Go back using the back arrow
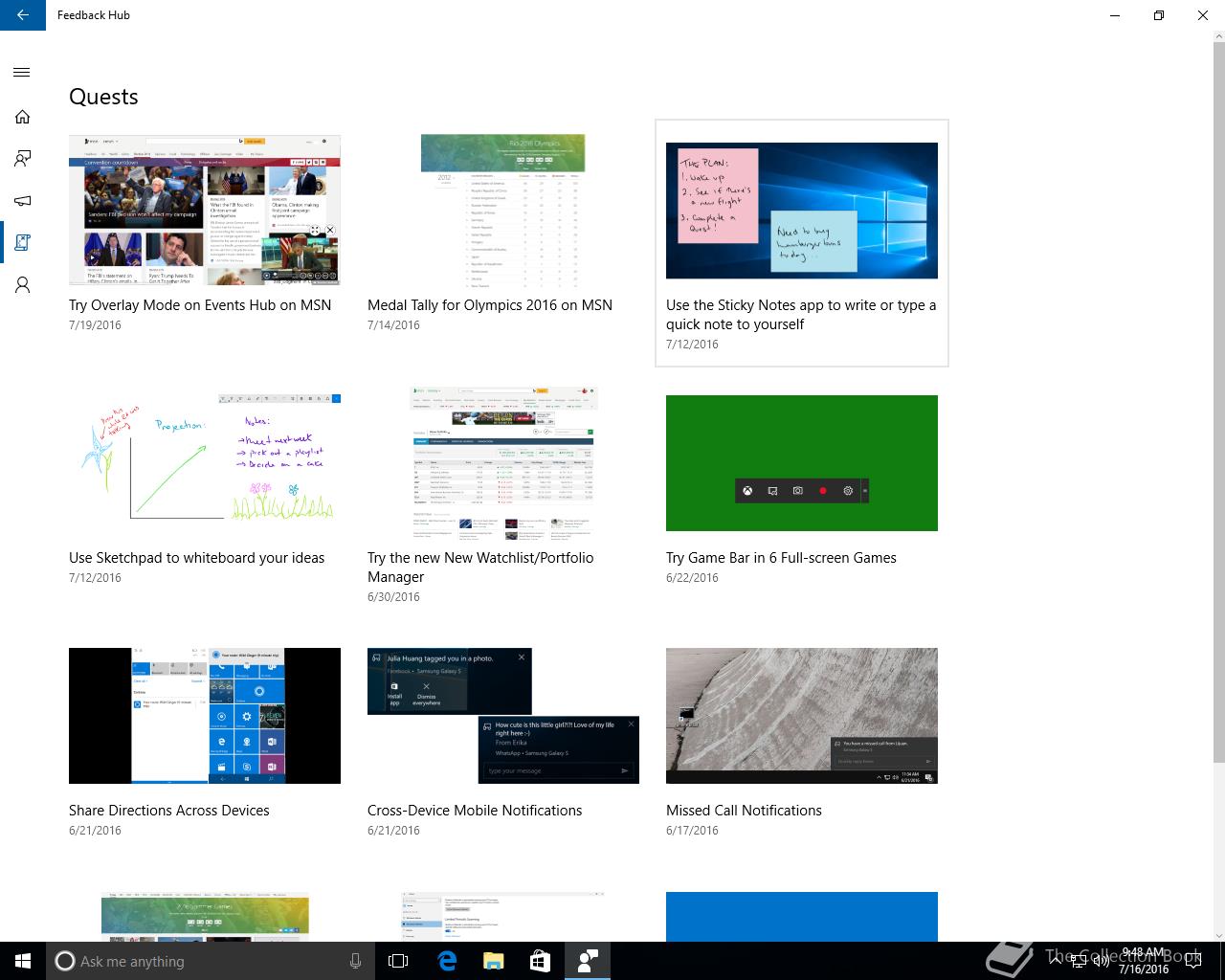1225x980 pixels. pyautogui.click(x=23, y=15)
